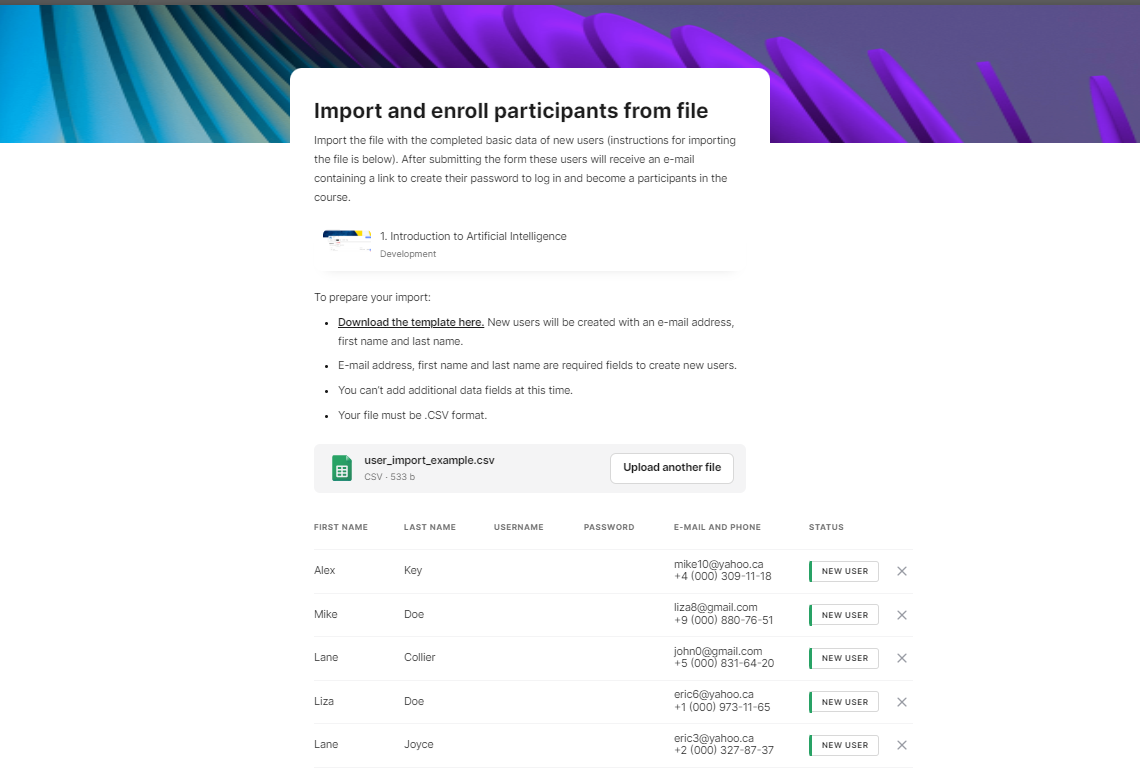Open the Download the template here link
The width and height of the screenshot is (1140, 771).
pyautogui.click(x=411, y=322)
